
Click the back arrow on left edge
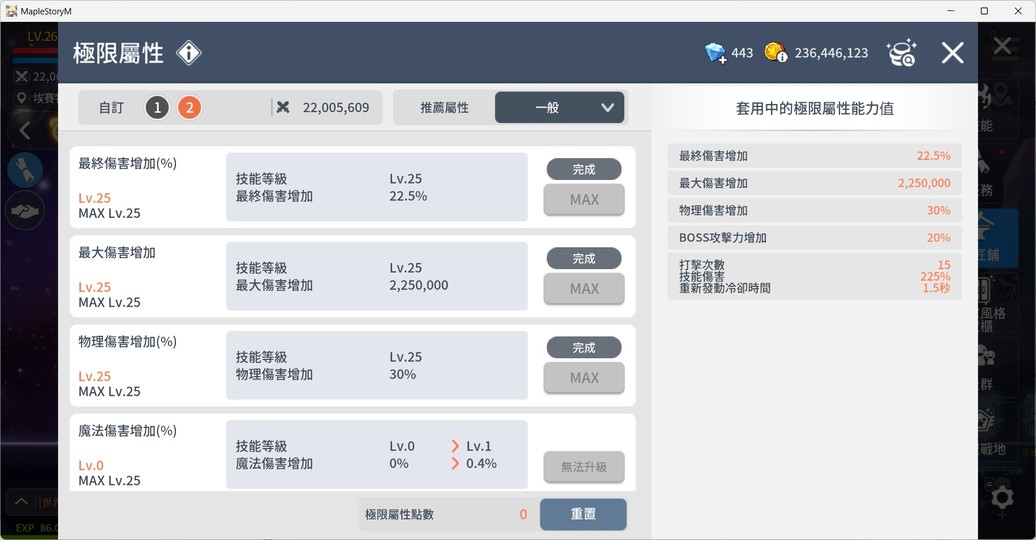pyautogui.click(x=25, y=130)
